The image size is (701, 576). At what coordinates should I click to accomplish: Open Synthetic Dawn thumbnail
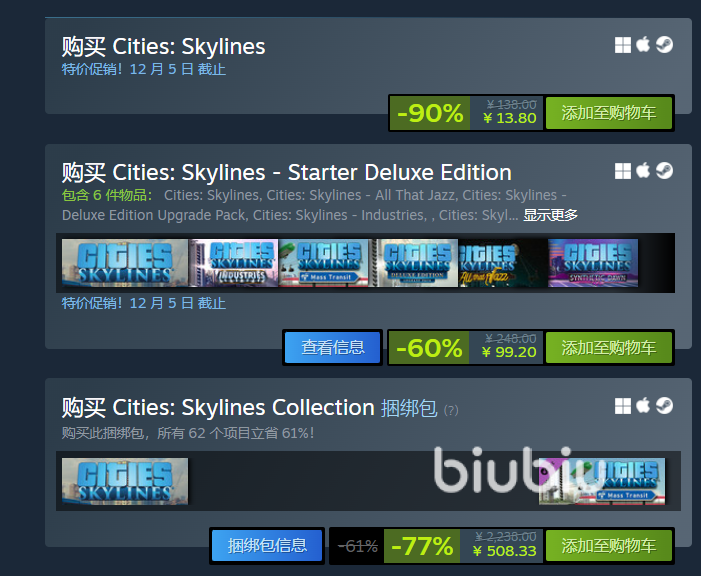click(x=593, y=263)
